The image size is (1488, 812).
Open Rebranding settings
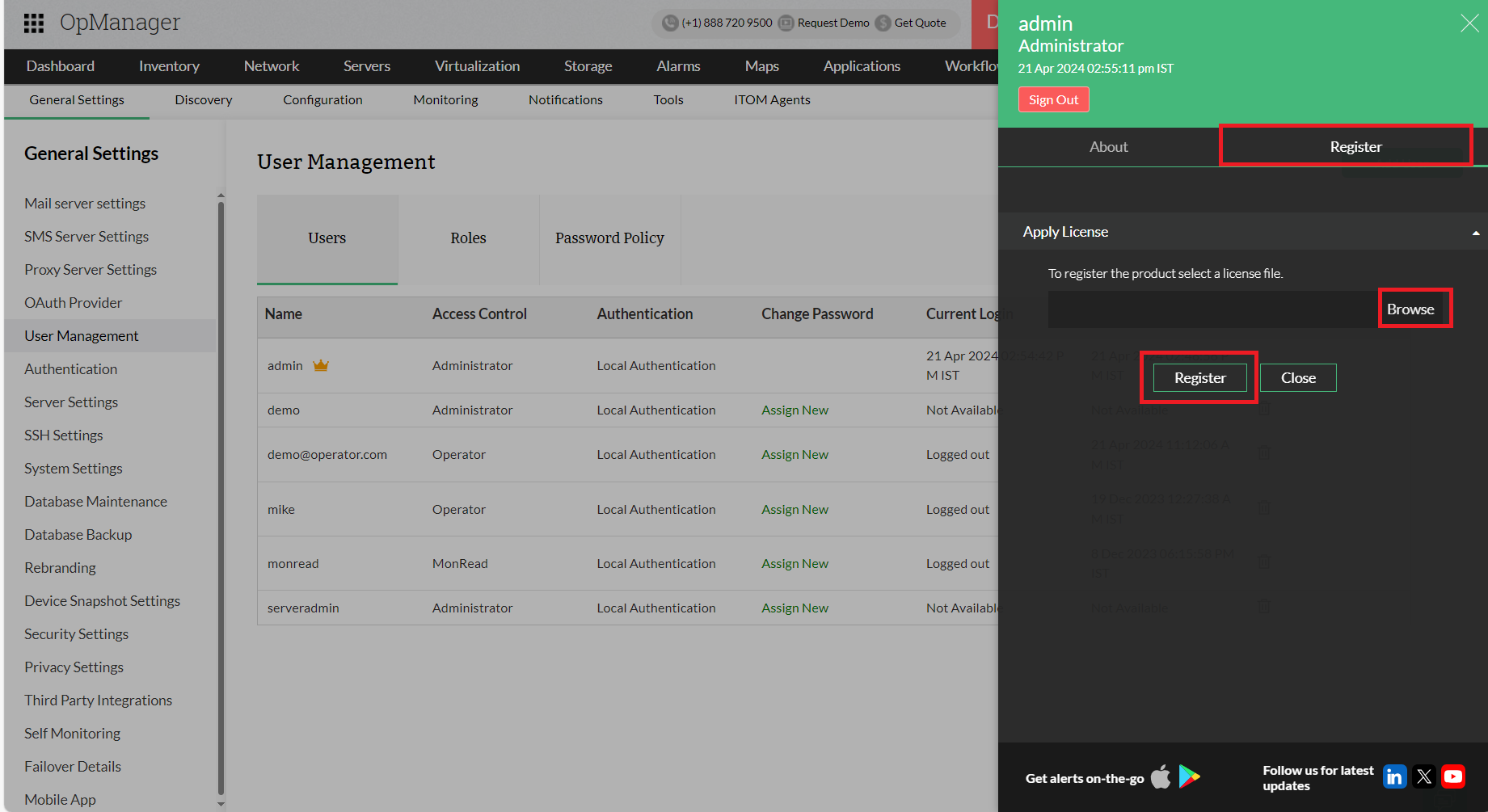point(60,568)
